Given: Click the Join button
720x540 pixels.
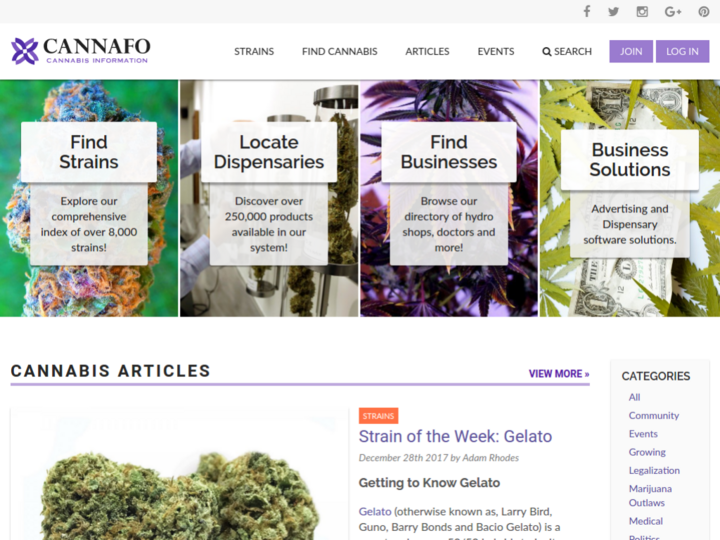Looking at the screenshot, I should (631, 51).
